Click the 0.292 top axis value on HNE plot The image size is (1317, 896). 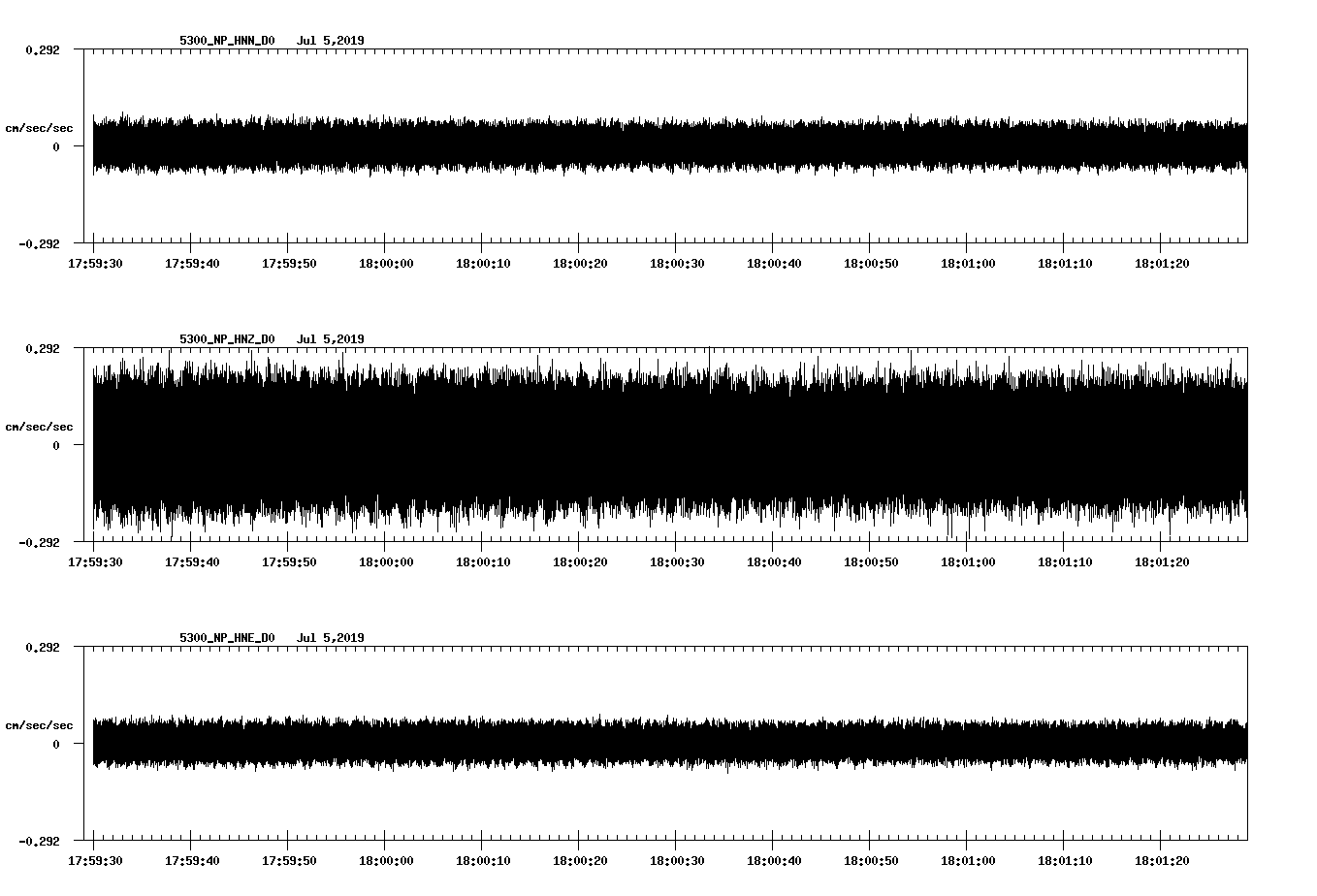point(43,647)
